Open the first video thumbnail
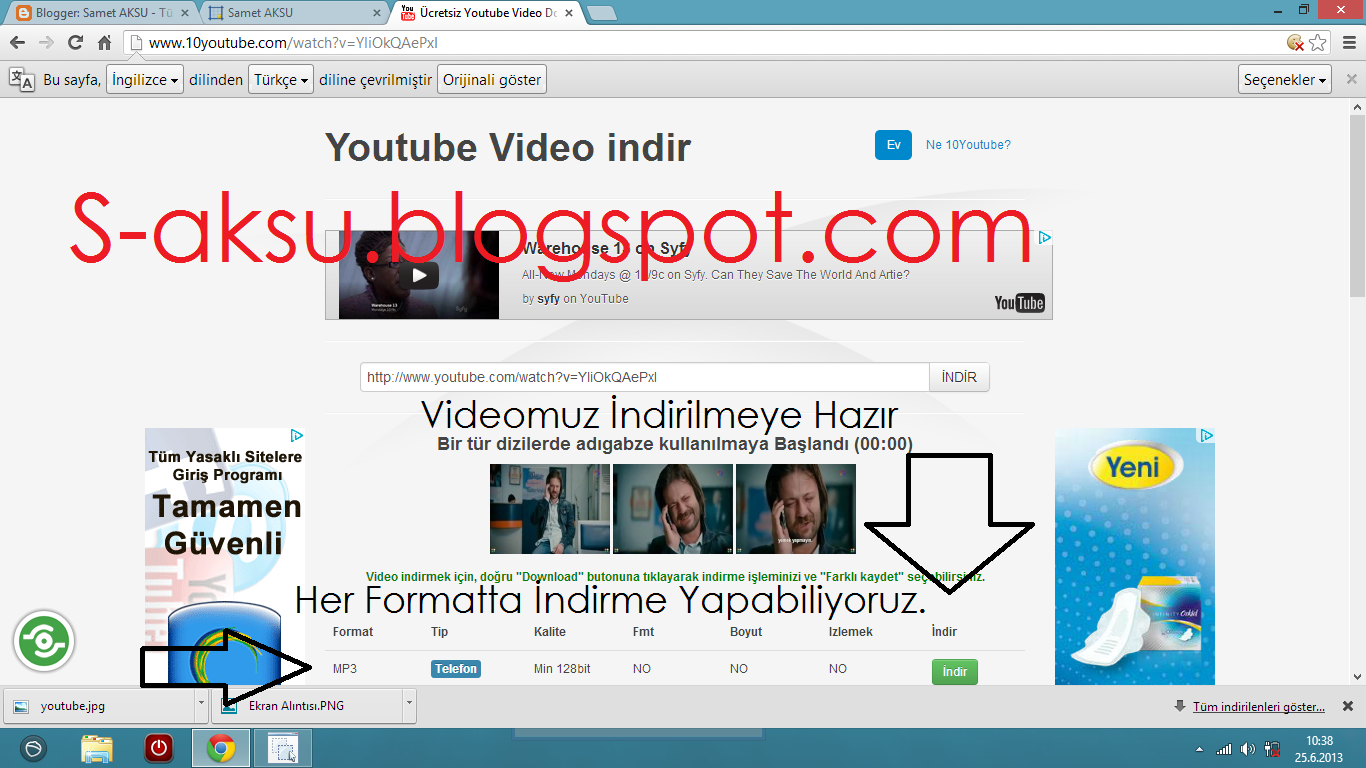Viewport: 1366px width, 768px height. pos(550,508)
